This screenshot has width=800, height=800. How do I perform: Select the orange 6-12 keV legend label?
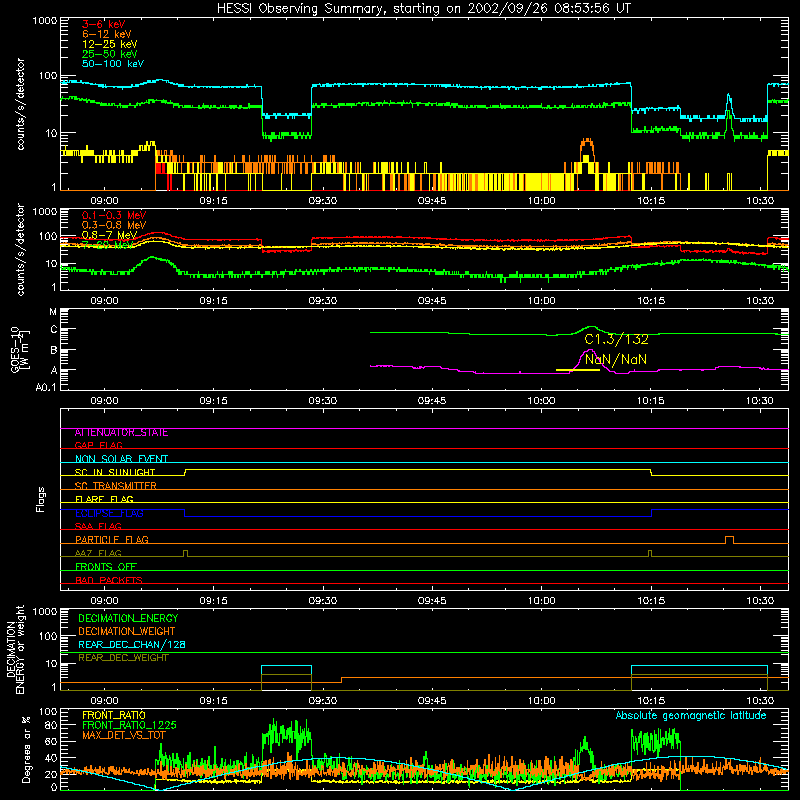(107, 34)
